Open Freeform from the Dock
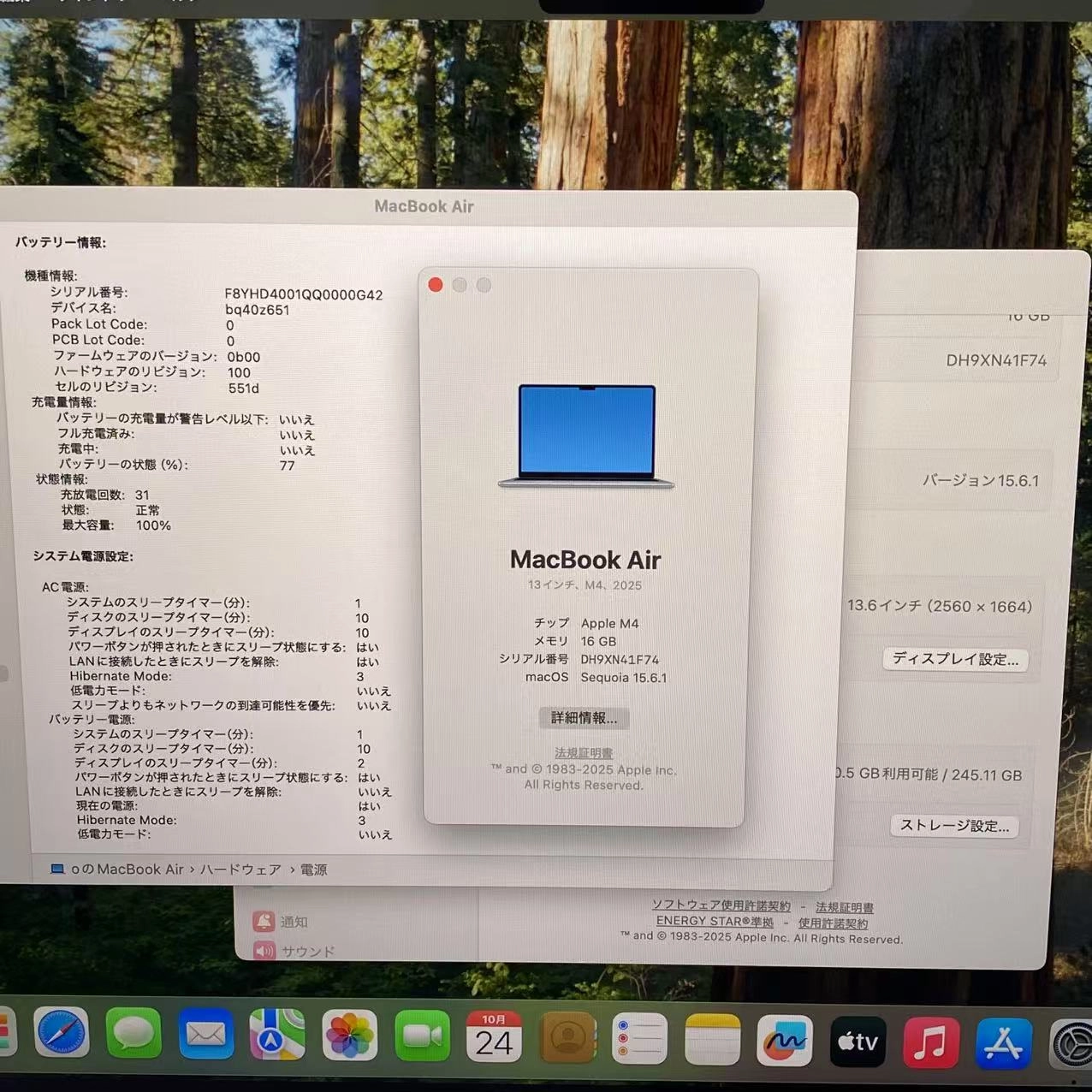This screenshot has height=1092, width=1092. pos(786,1040)
